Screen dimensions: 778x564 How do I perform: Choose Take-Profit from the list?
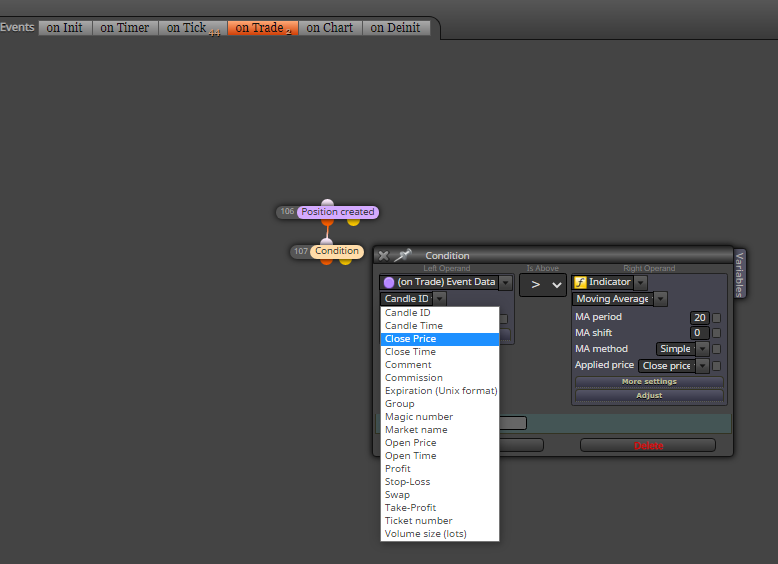(440, 508)
